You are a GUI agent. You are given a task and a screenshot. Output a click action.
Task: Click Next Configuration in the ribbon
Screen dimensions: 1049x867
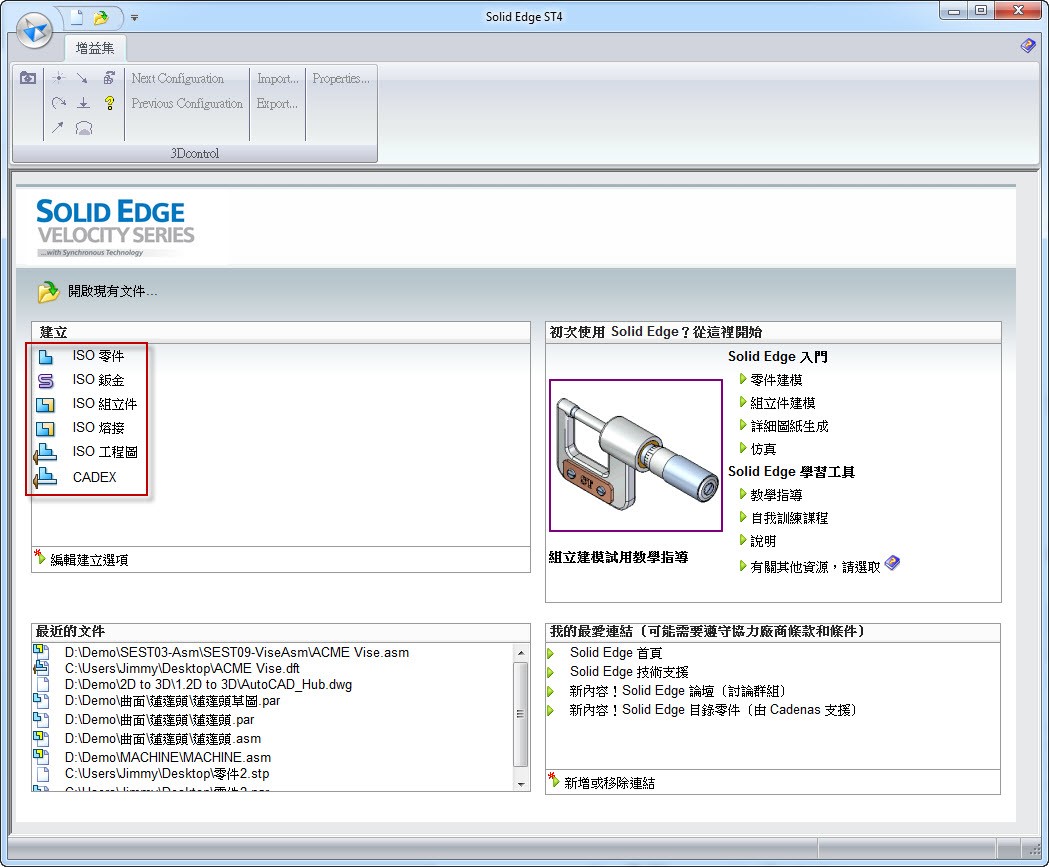pyautogui.click(x=177, y=78)
